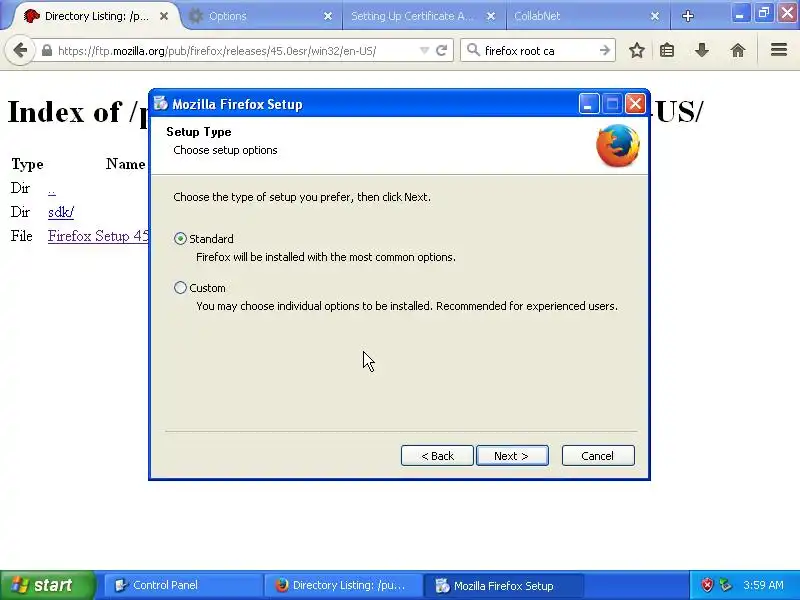Go back with the Back button
The width and height of the screenshot is (800, 600).
pos(437,456)
